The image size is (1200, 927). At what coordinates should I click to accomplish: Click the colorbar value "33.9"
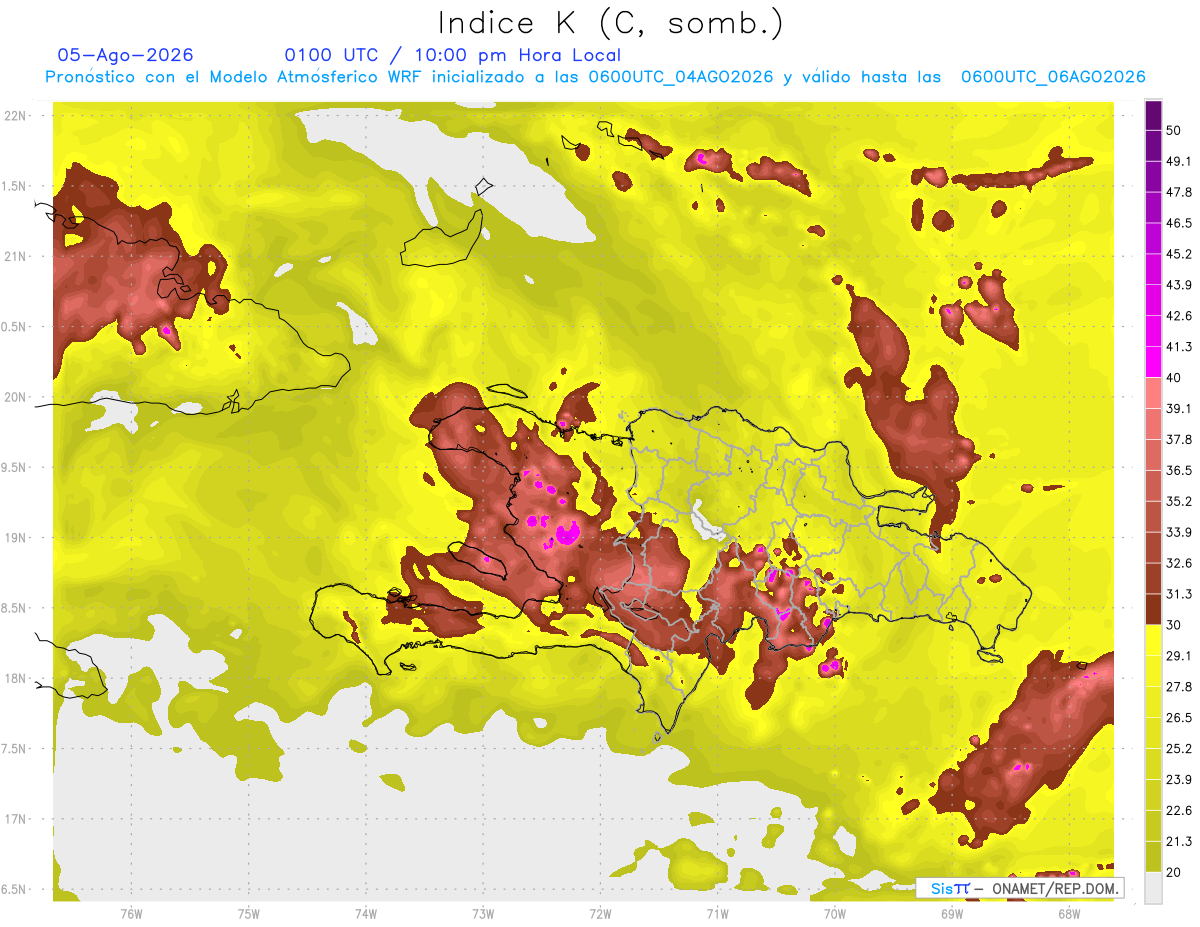pos(1180,532)
